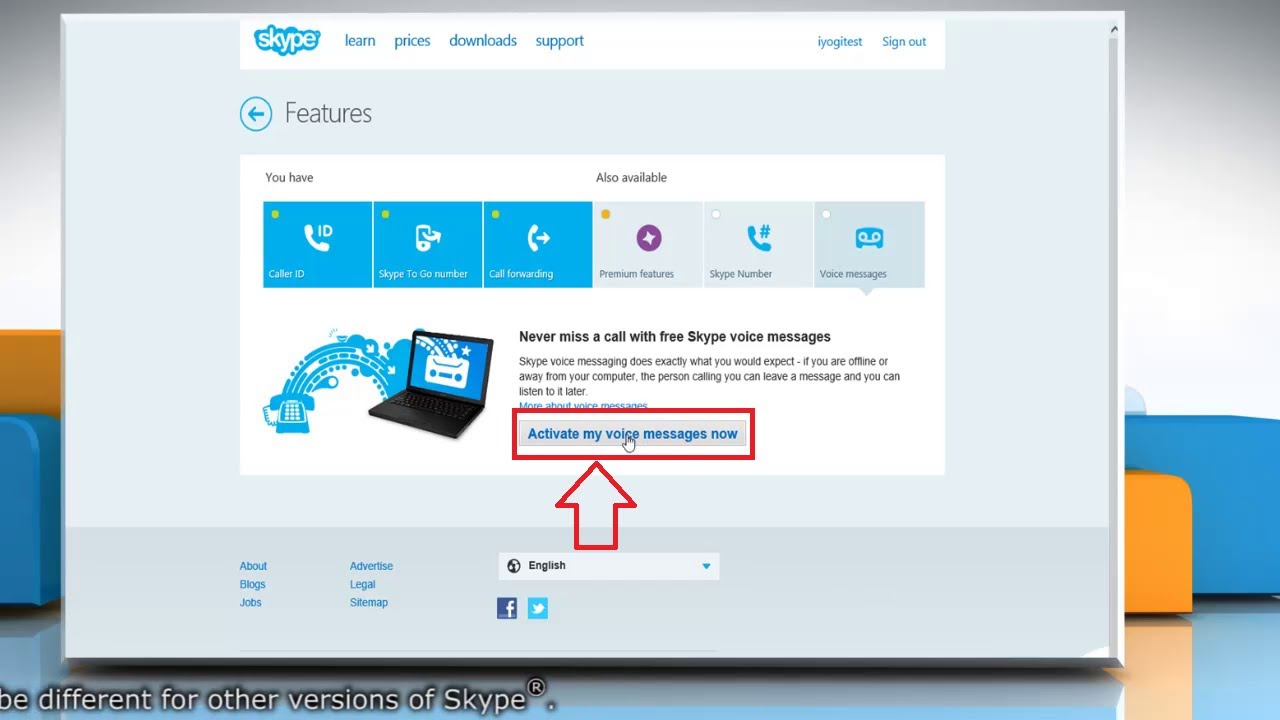Screen dimensions: 1280x720
Task: Open the Twitter icon link
Action: [538, 608]
